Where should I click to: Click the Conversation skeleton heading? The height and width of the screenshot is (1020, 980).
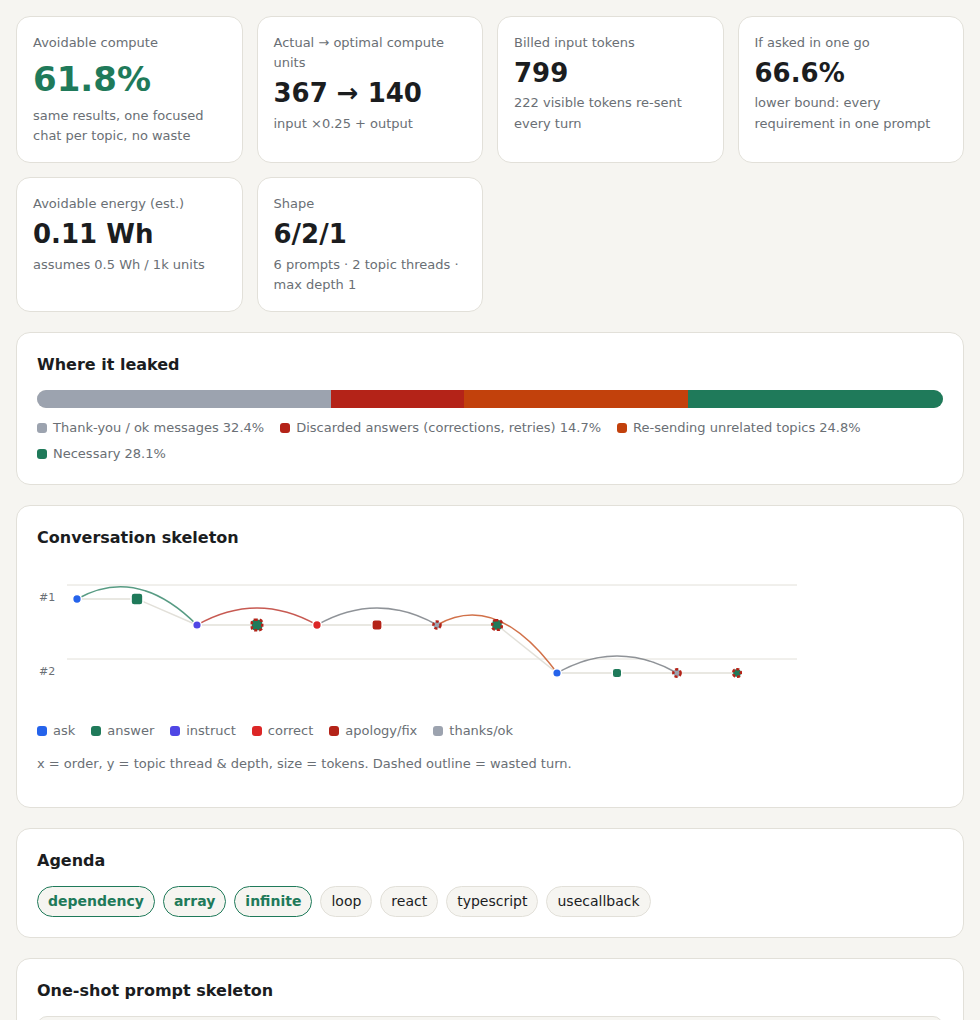click(x=138, y=537)
